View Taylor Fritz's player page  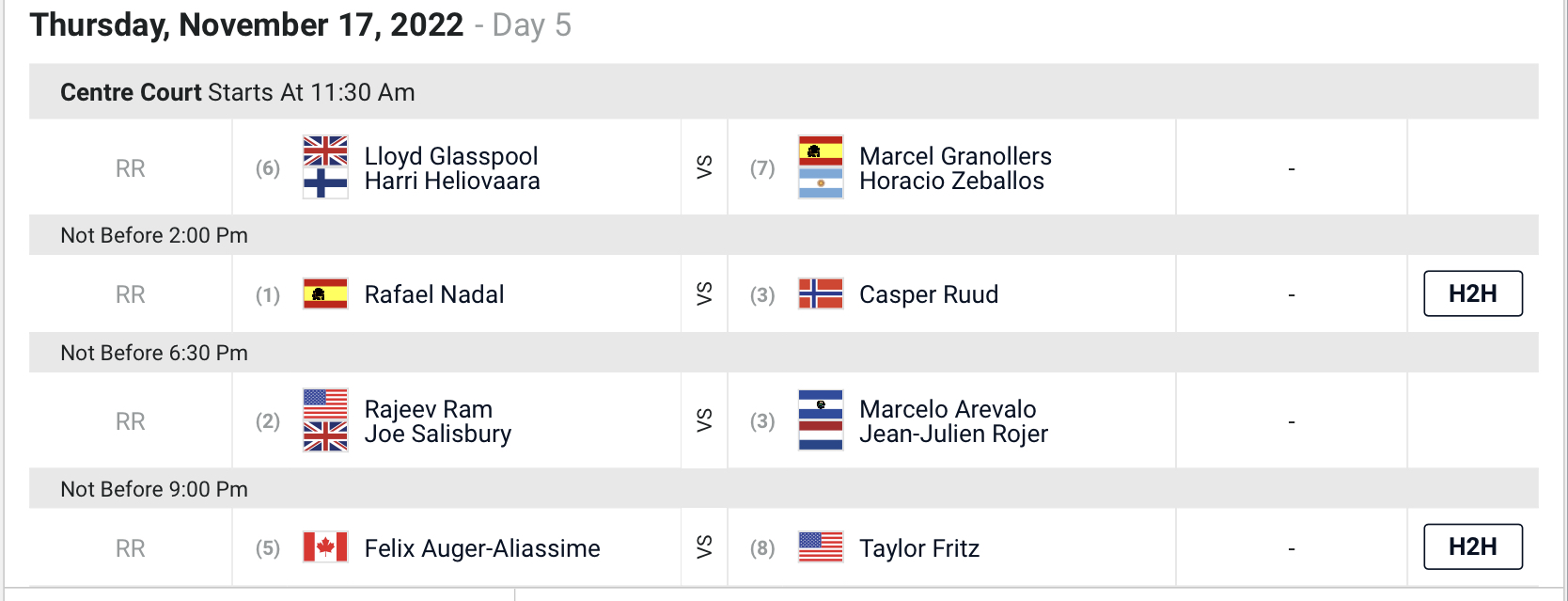coord(919,548)
